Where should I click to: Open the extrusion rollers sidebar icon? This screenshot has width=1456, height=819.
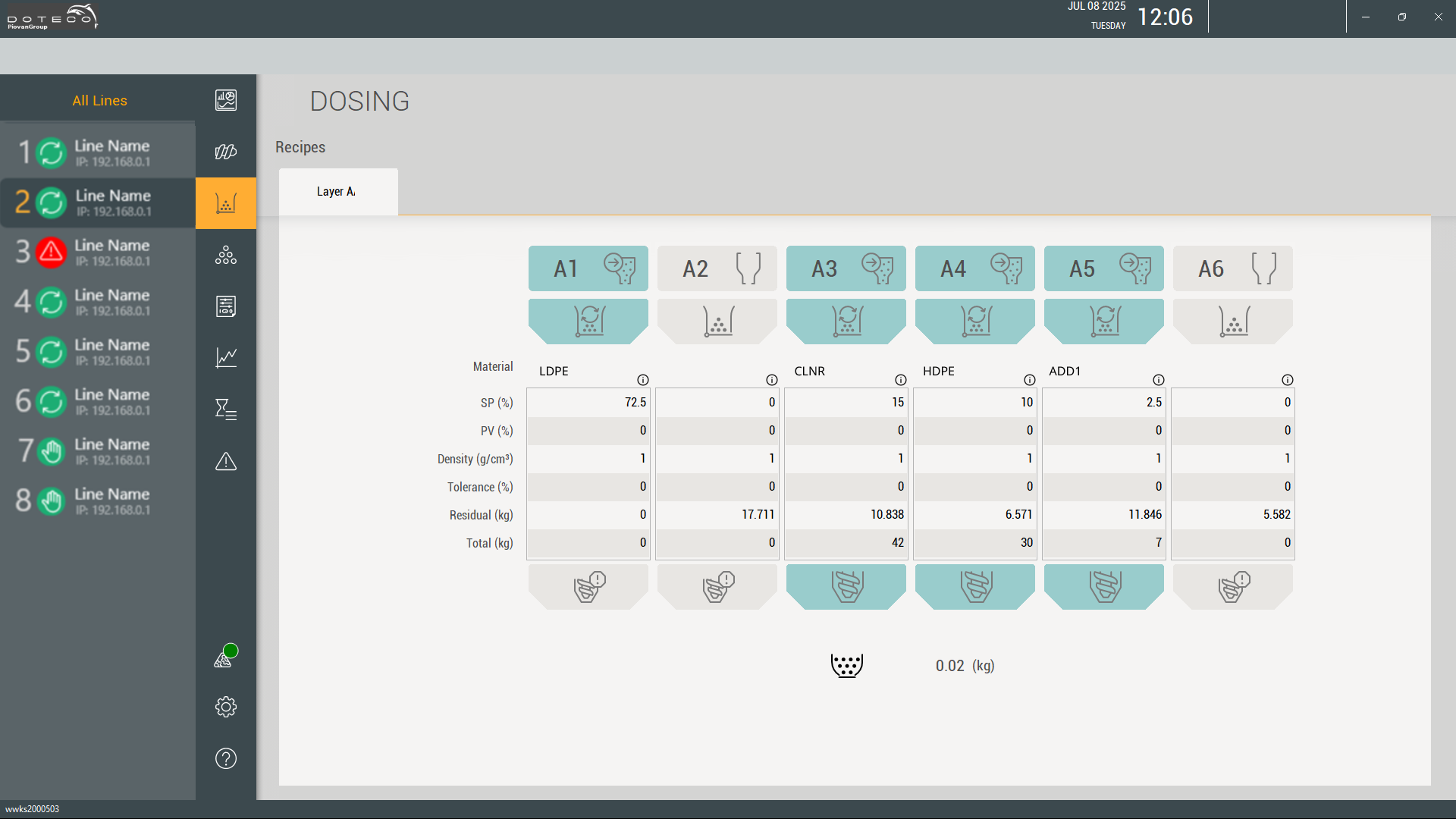tap(225, 152)
